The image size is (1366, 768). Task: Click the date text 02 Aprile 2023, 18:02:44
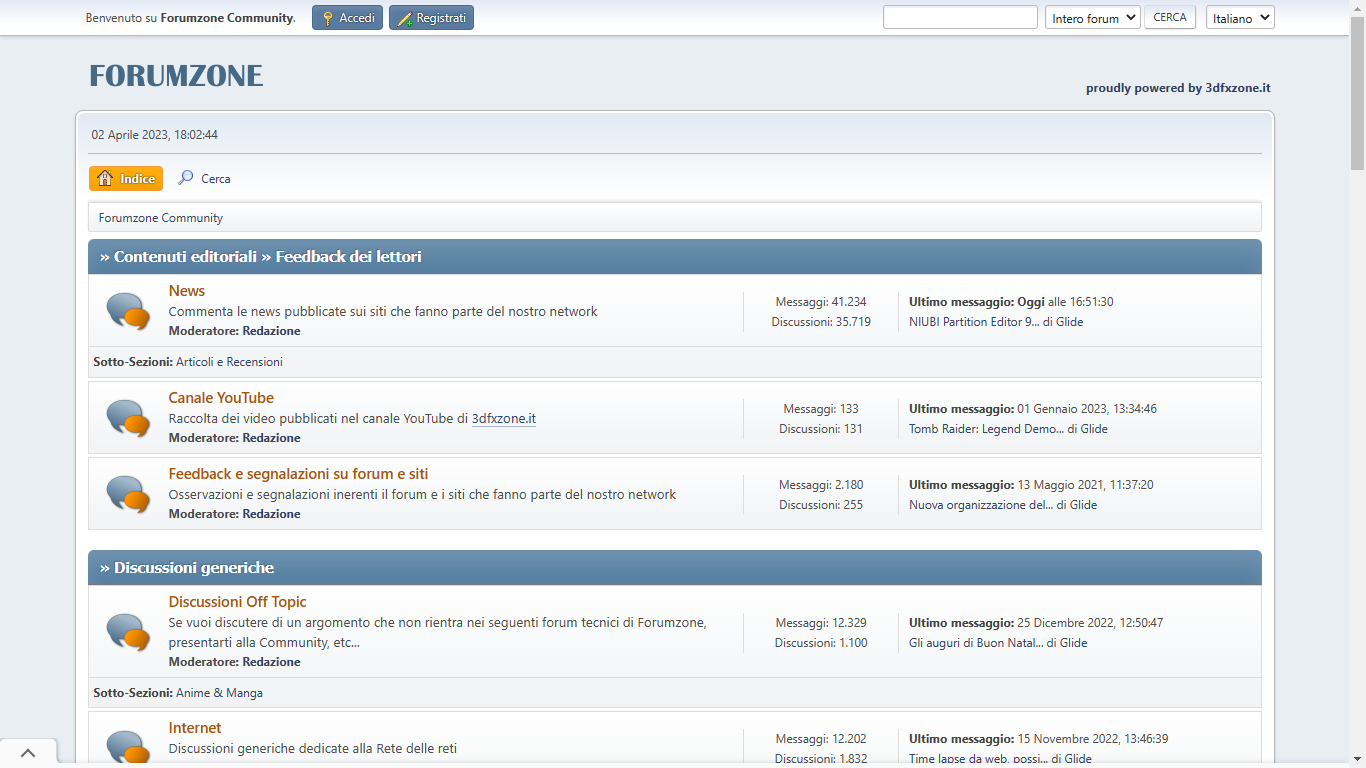(155, 135)
